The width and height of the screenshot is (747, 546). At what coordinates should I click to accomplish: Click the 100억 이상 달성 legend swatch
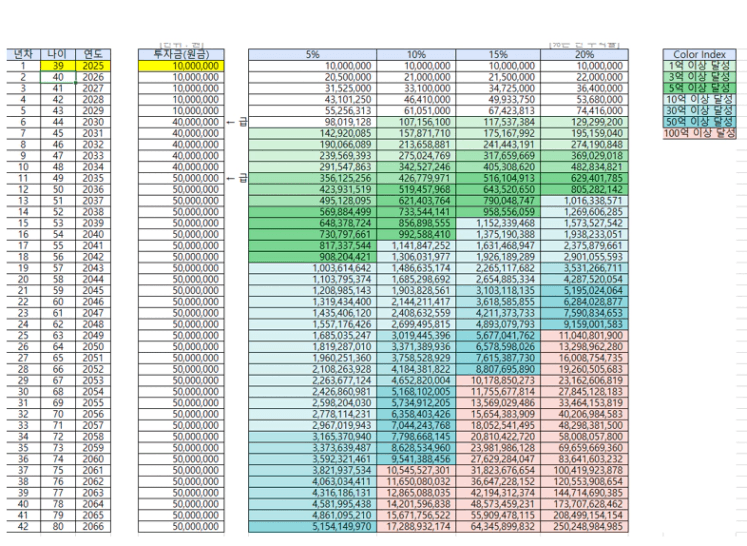click(x=699, y=133)
